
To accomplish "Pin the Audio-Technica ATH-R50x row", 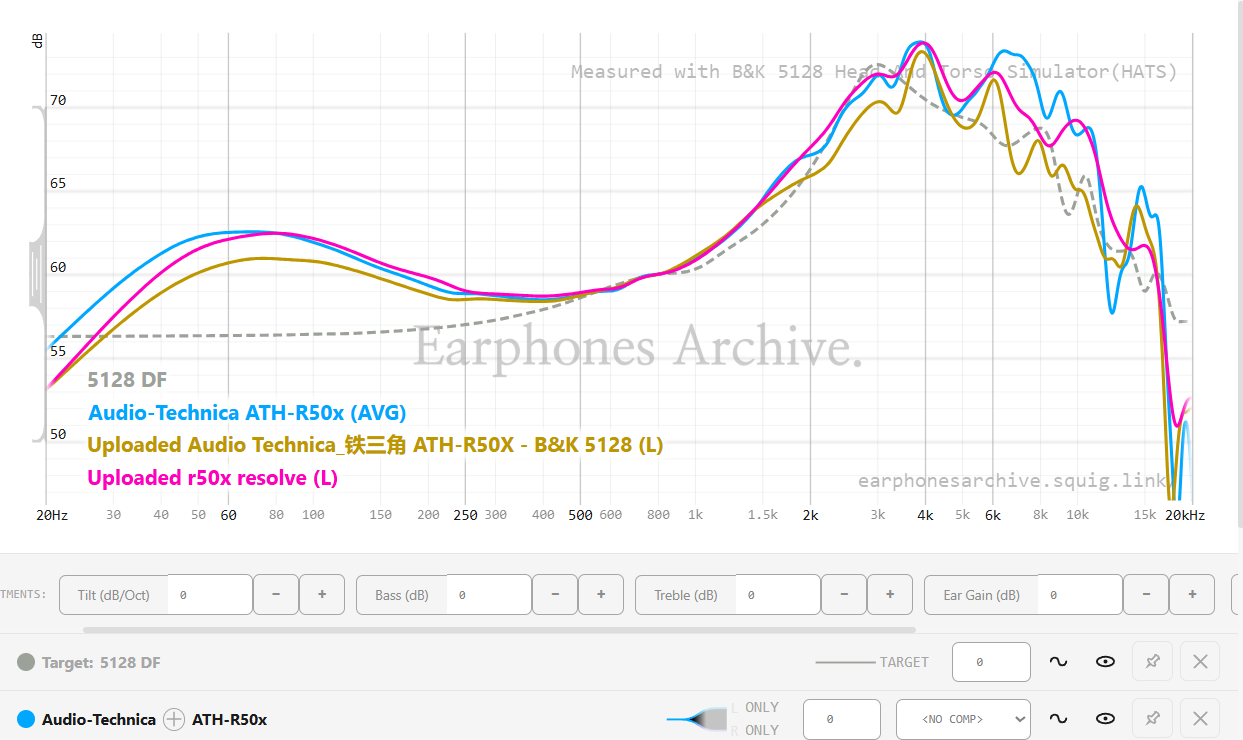I will point(1152,718).
